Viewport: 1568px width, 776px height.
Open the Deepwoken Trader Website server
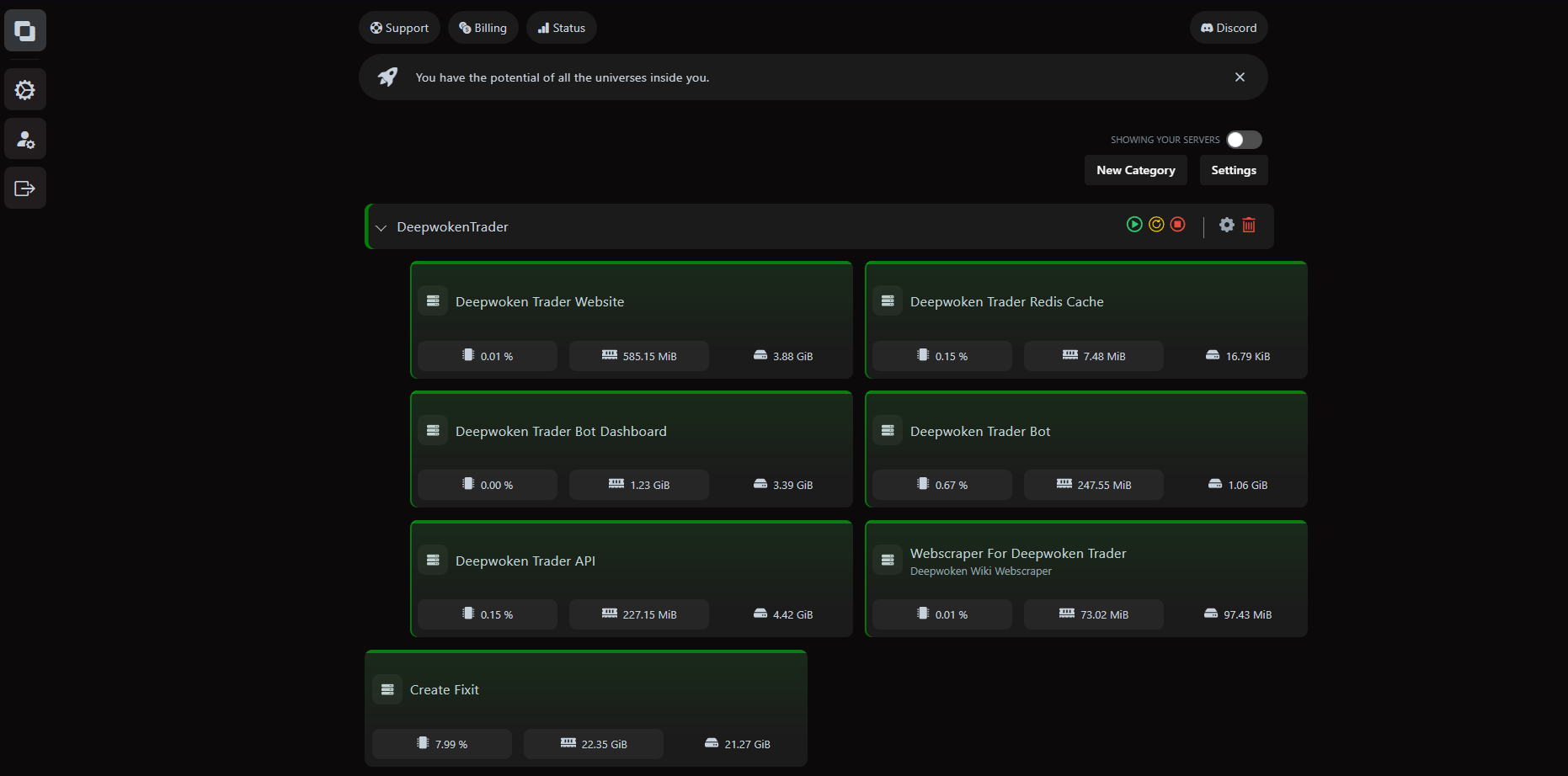pos(632,320)
